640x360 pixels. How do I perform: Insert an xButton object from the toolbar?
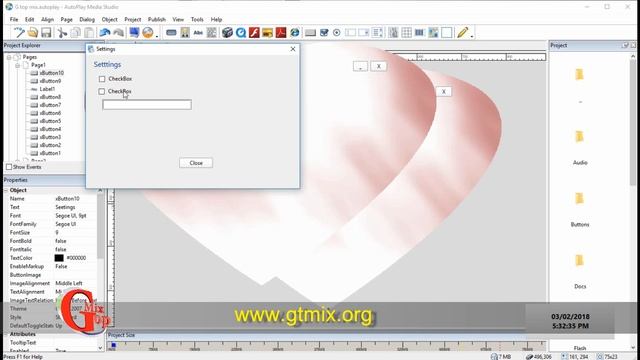[310, 33]
